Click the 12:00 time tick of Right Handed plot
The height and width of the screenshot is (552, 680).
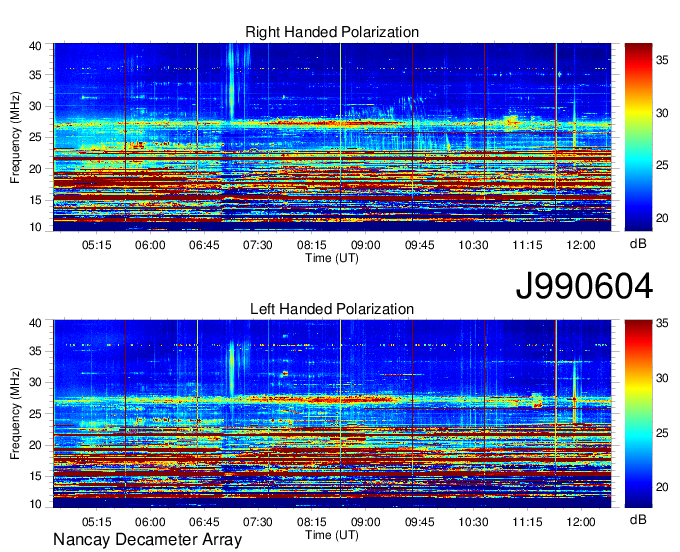(x=581, y=245)
